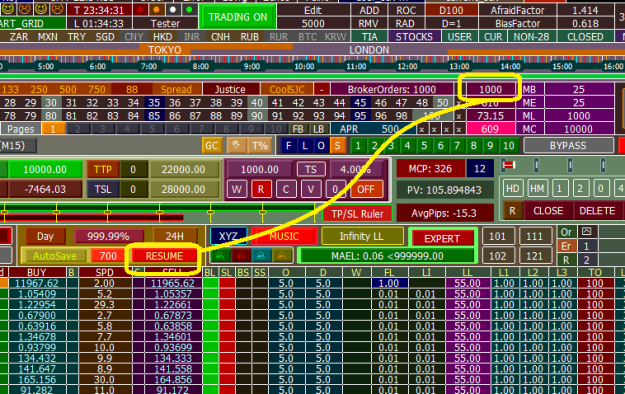This screenshot has height=394, width=625.
Task: Toggle the TS trailing stop button
Action: click(x=311, y=169)
